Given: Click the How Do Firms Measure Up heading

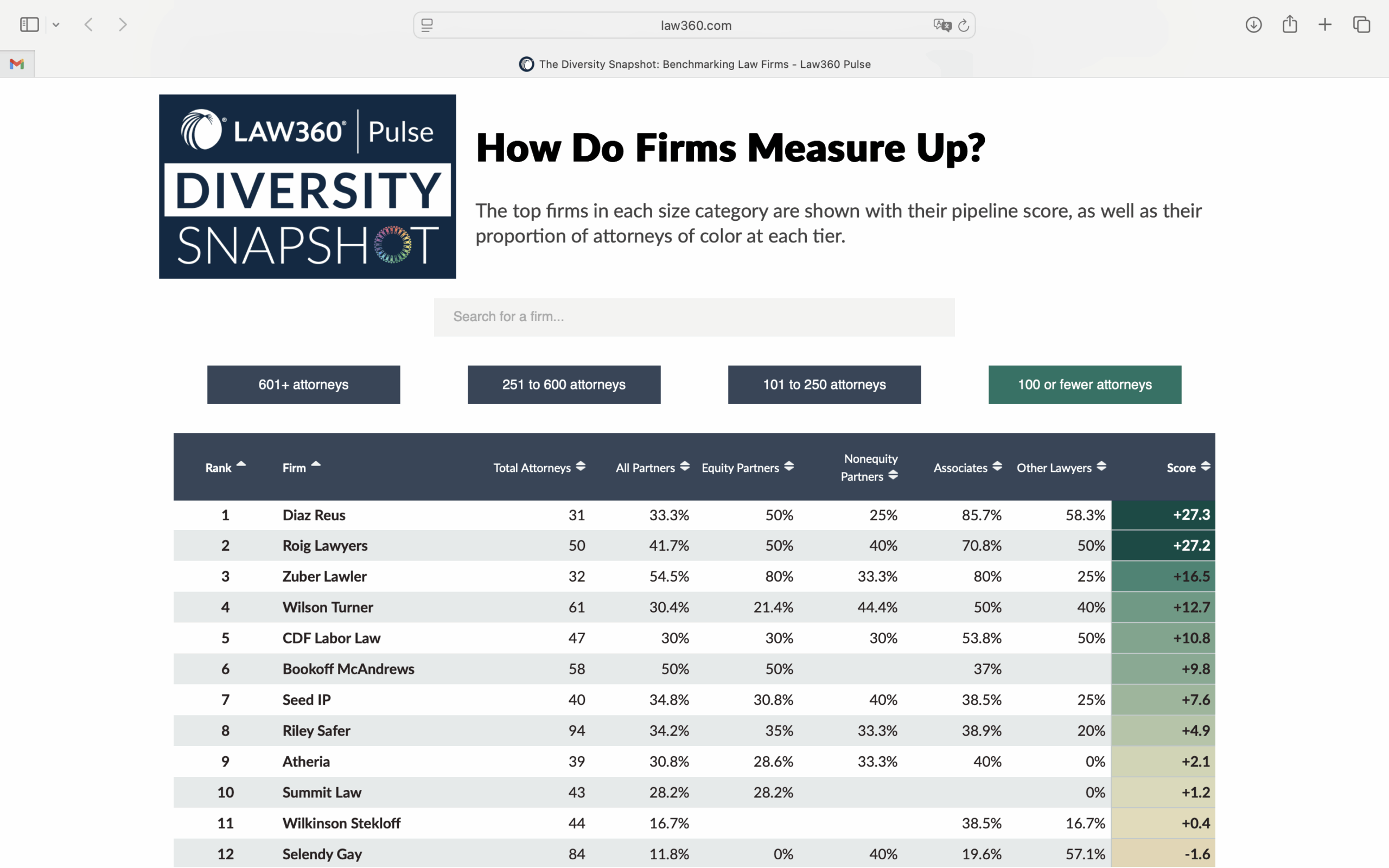Looking at the screenshot, I should 731,148.
